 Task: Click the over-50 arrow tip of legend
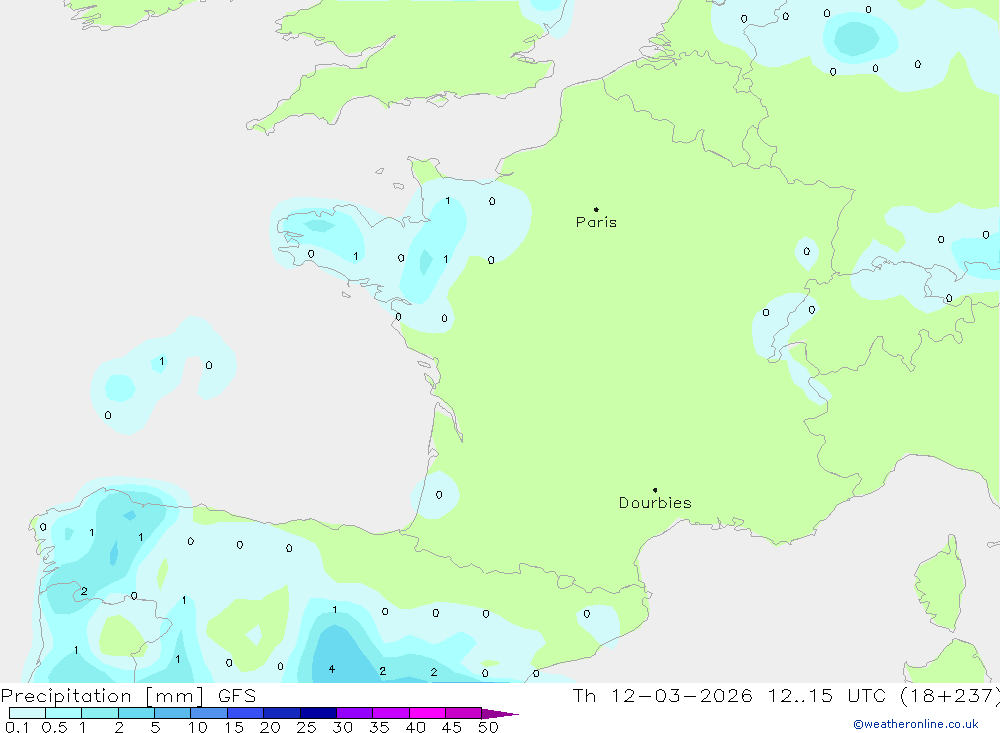[500, 713]
